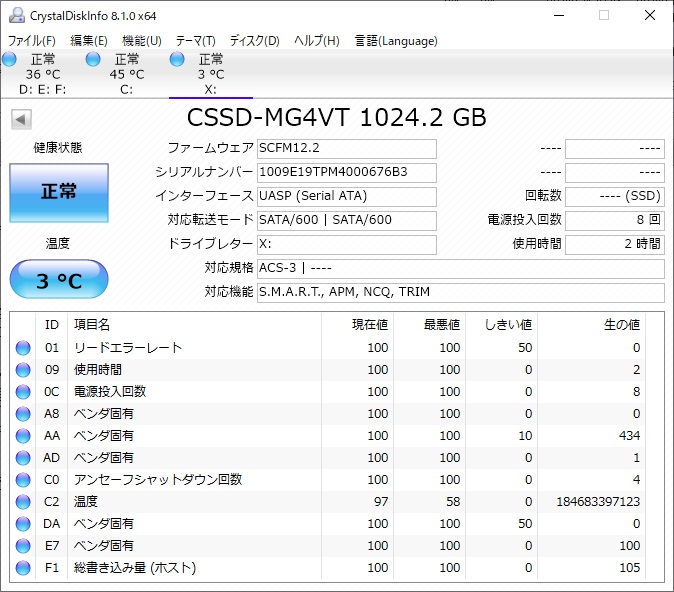Screen dimensions: 674x592
Task: Click the 正常 health status button
Action: (59, 193)
